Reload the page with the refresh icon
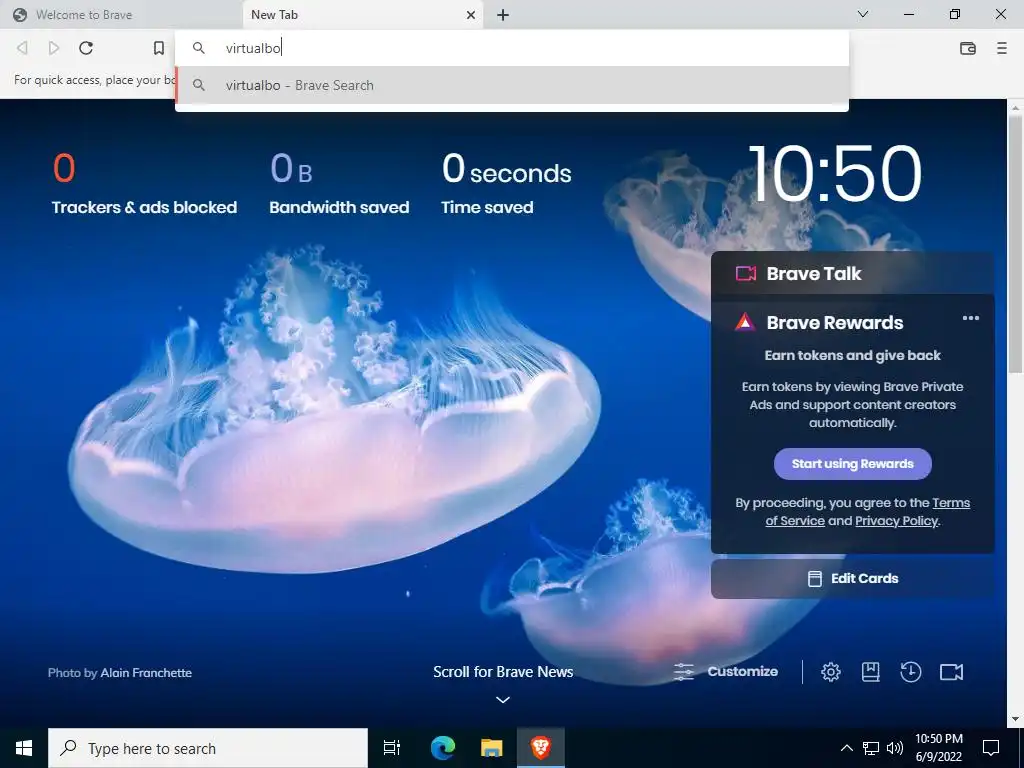This screenshot has width=1024, height=768. point(86,48)
